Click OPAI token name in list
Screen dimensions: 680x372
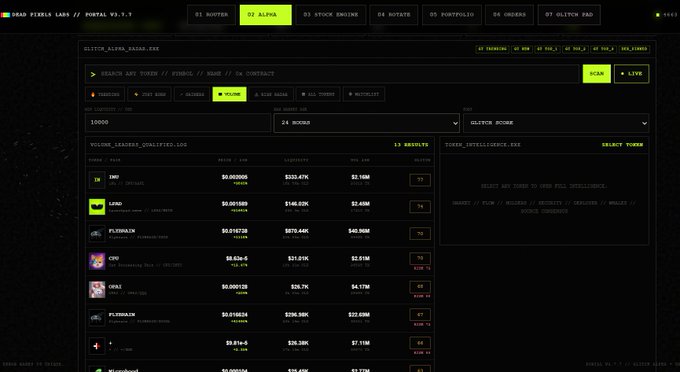click(115, 287)
